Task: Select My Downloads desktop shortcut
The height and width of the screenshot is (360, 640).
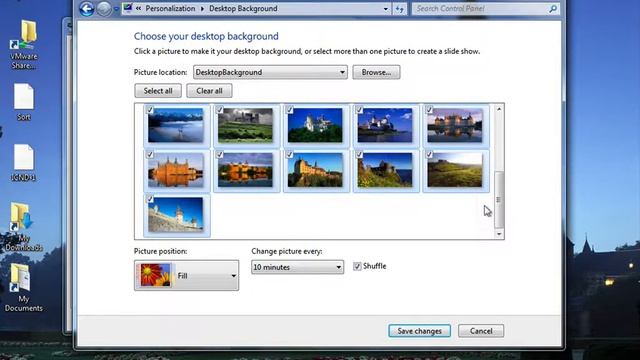Action: click(23, 227)
